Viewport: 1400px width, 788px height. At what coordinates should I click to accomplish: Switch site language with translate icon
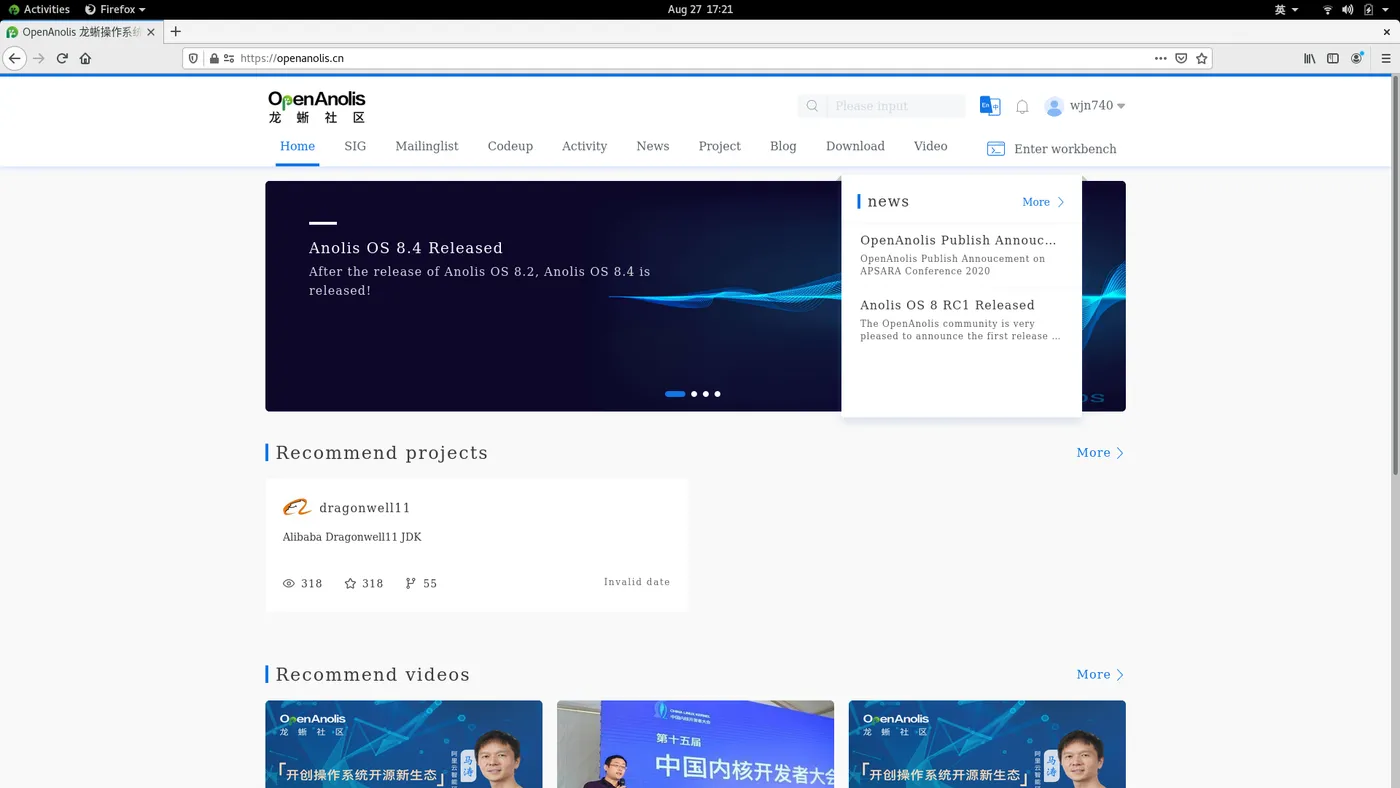[x=990, y=106]
